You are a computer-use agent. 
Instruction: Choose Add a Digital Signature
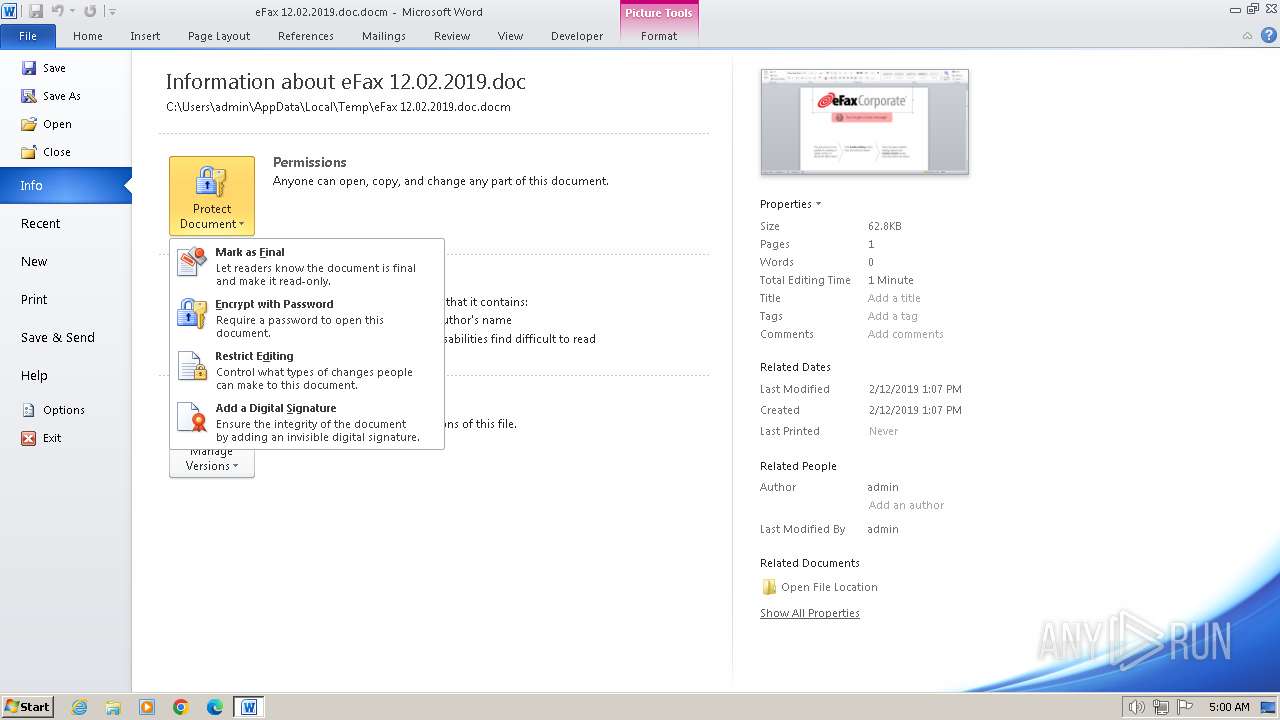pyautogui.click(x=308, y=422)
